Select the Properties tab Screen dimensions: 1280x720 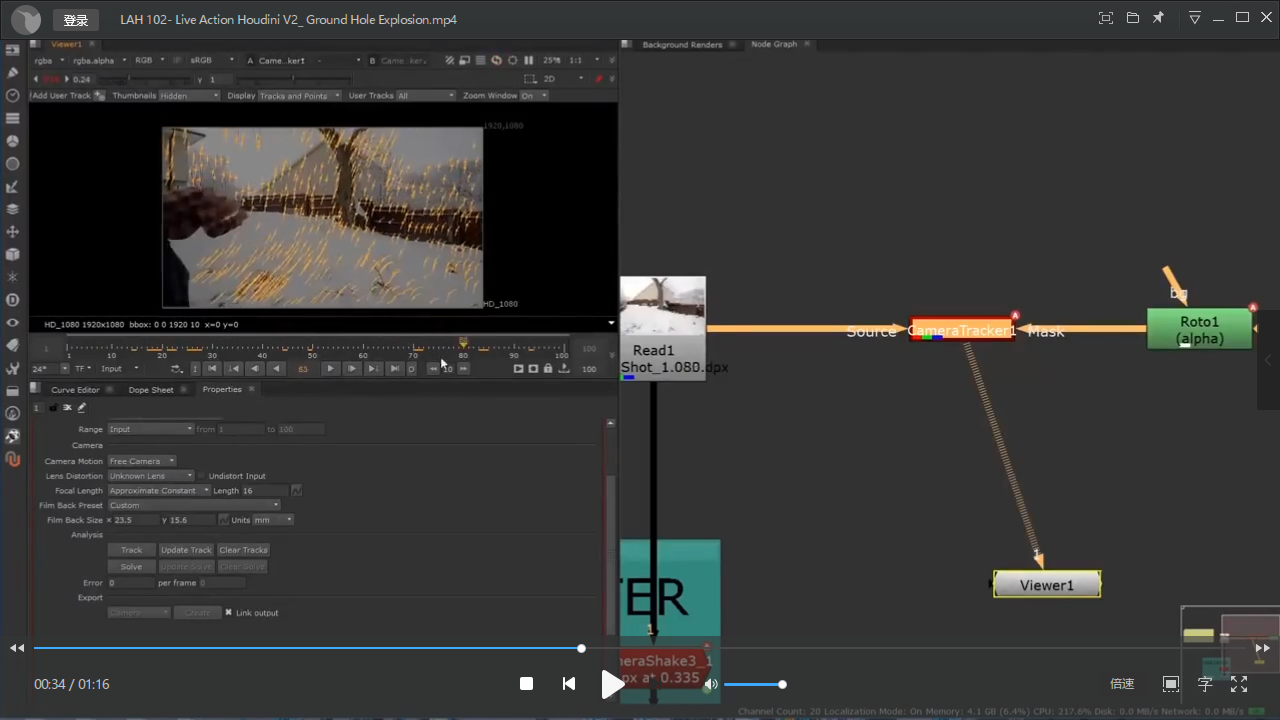click(222, 390)
